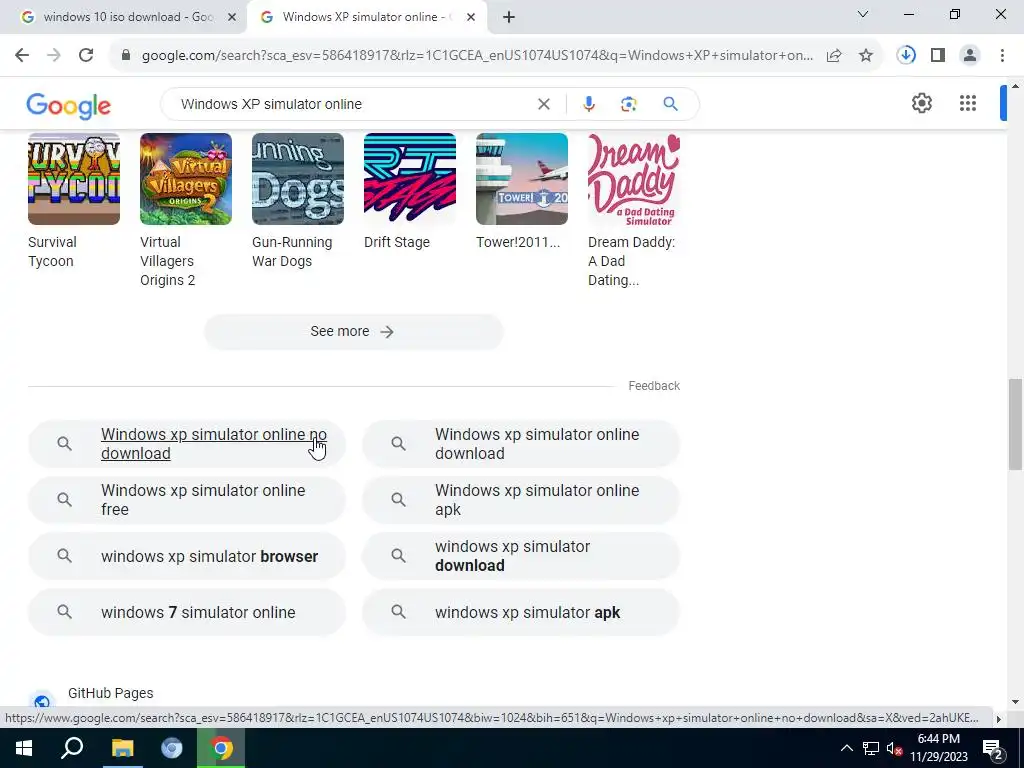Open the Chrome profile avatar

pos(970,56)
